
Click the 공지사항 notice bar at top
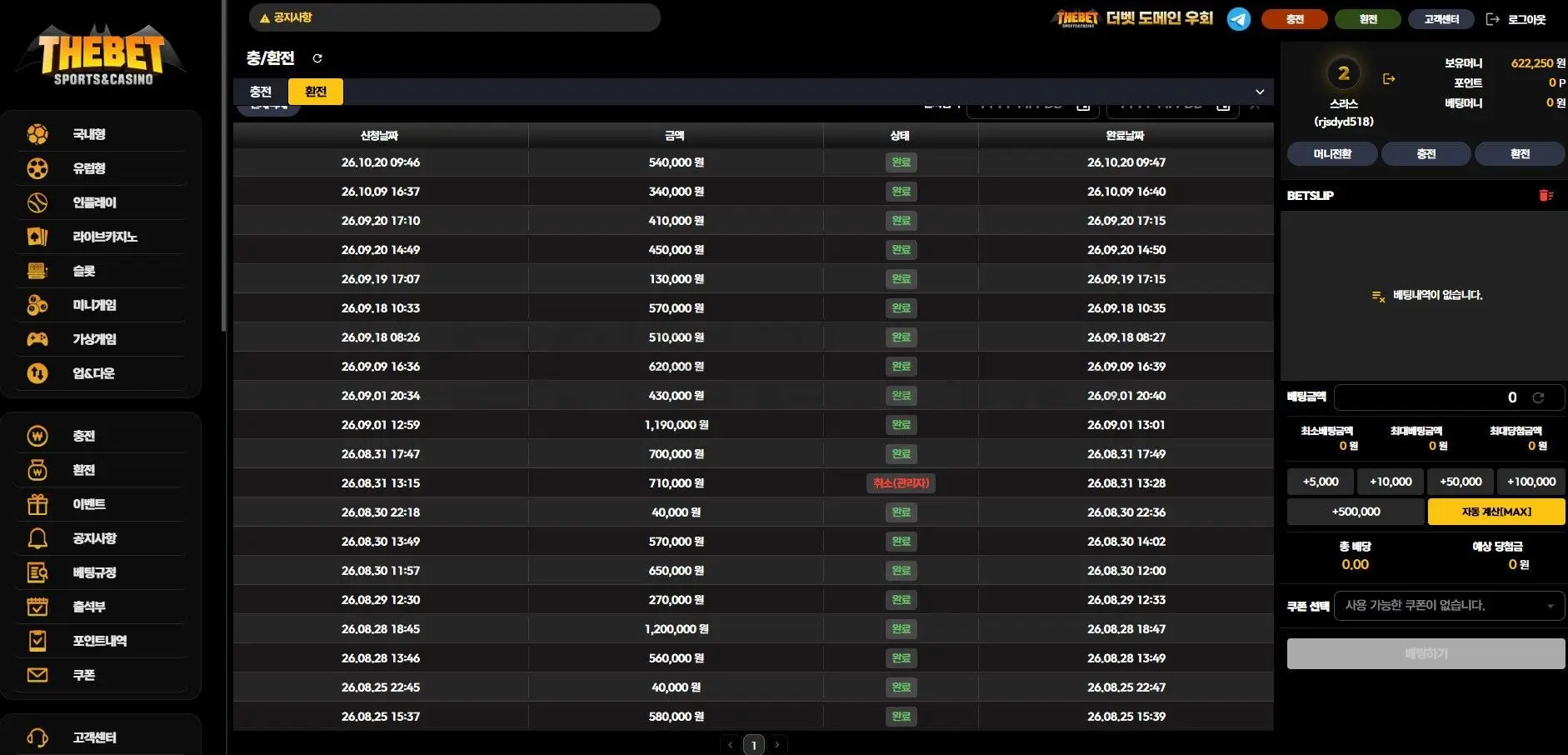pyautogui.click(x=454, y=17)
